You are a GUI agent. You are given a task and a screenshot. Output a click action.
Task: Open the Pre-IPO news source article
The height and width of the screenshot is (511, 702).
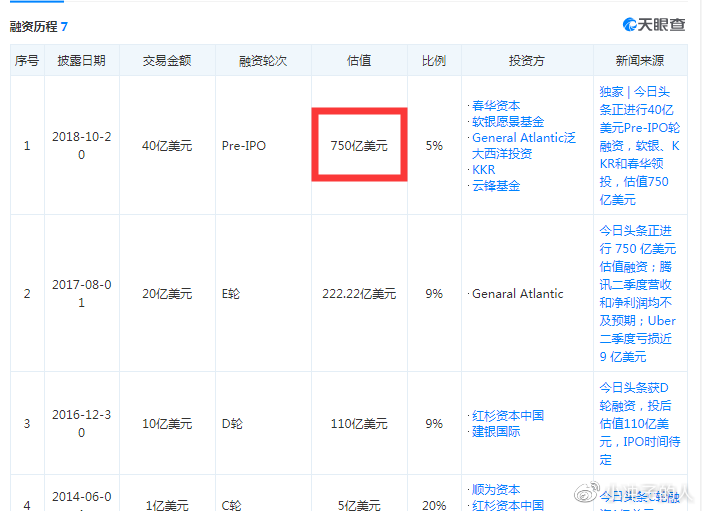click(x=639, y=145)
